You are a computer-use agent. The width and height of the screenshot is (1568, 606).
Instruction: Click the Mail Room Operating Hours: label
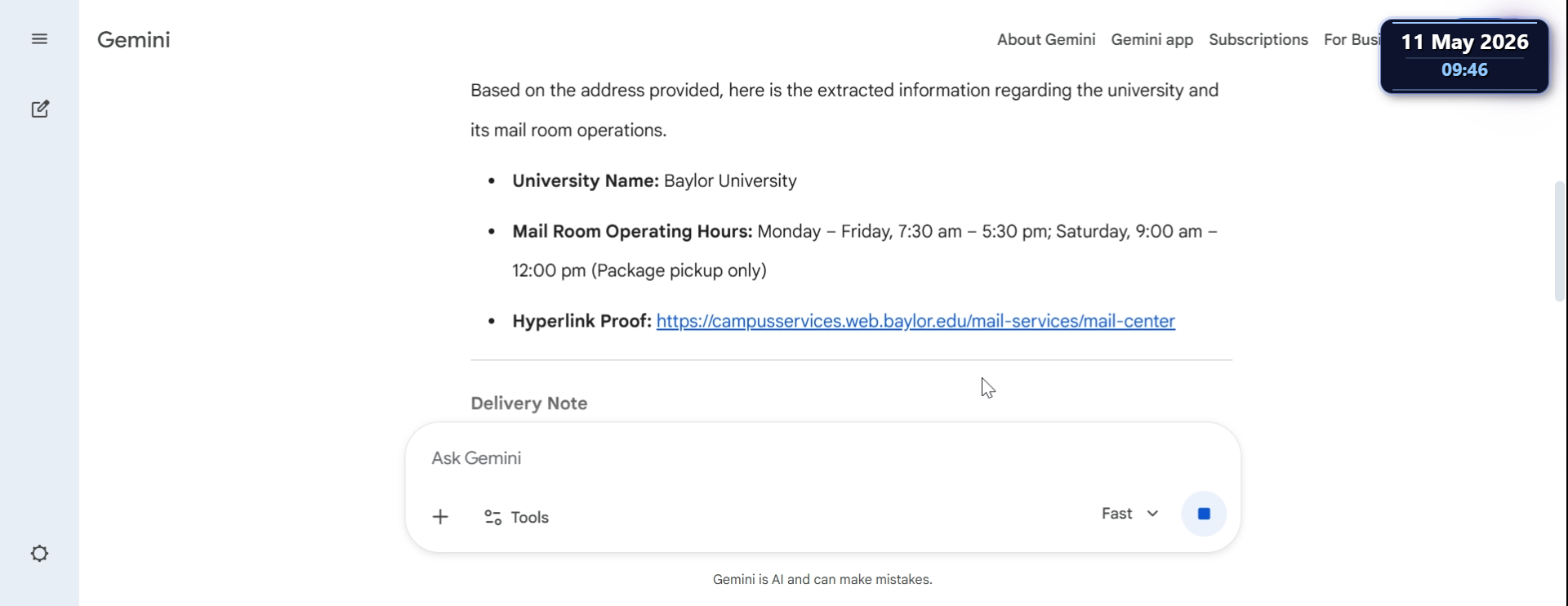click(x=632, y=232)
